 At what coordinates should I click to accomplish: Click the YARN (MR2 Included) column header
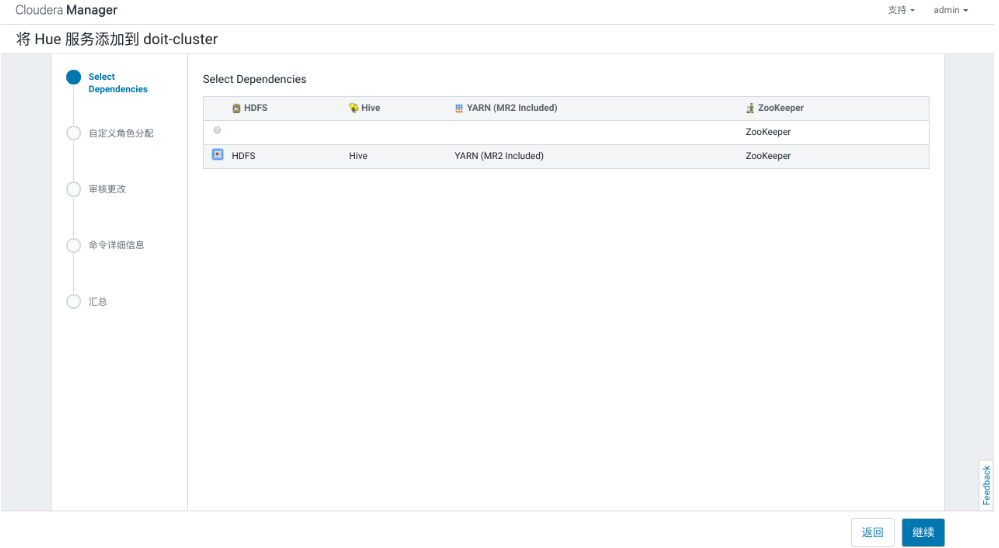tap(512, 108)
